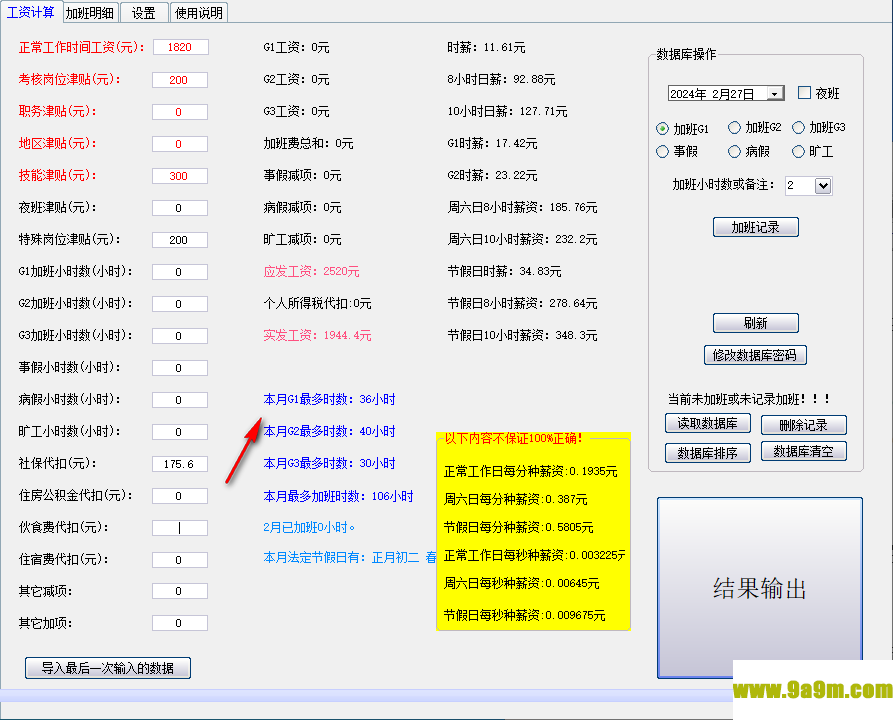Click the 数据库清空 button
This screenshot has width=893, height=720.
pos(804,452)
